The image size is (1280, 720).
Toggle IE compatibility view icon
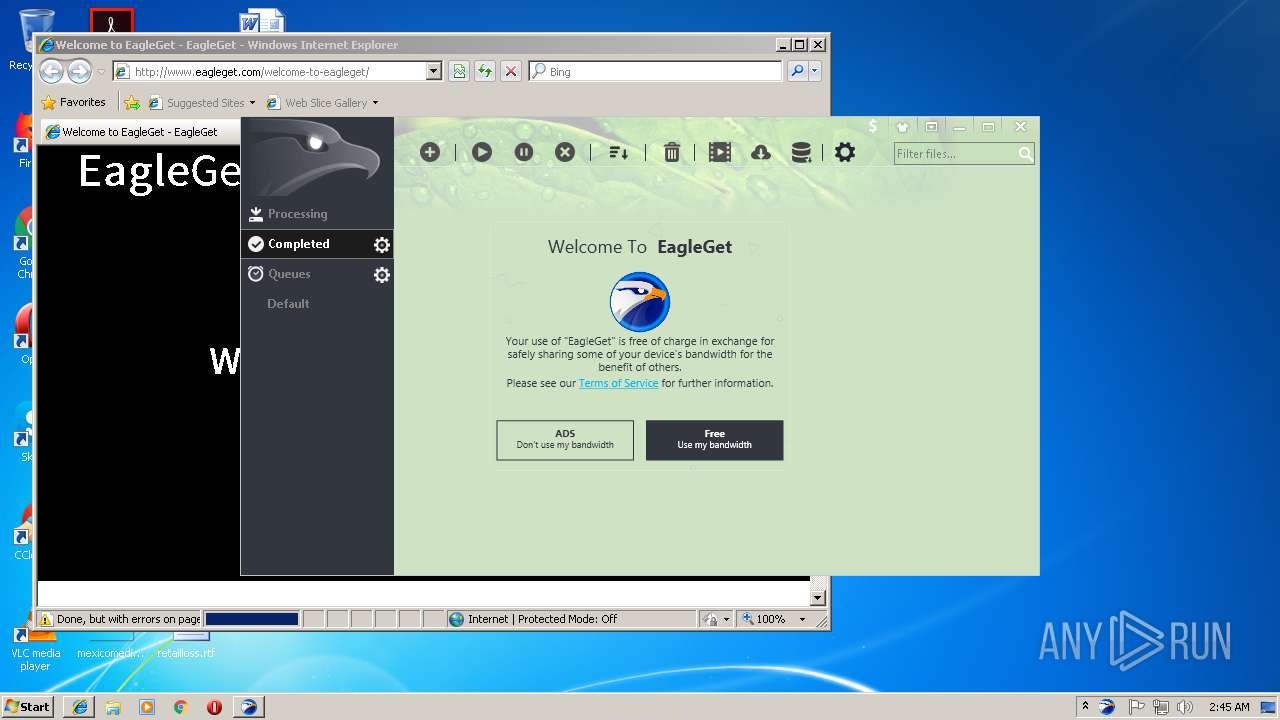tap(459, 71)
